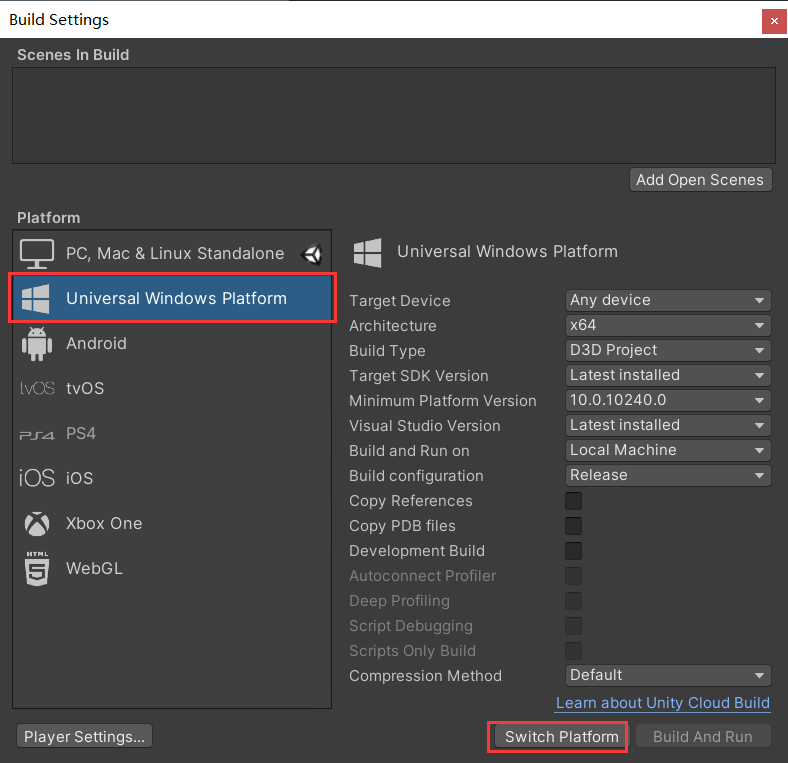Image resolution: width=788 pixels, height=763 pixels.
Task: Click the Add Open Scenes button
Action: [x=700, y=180]
